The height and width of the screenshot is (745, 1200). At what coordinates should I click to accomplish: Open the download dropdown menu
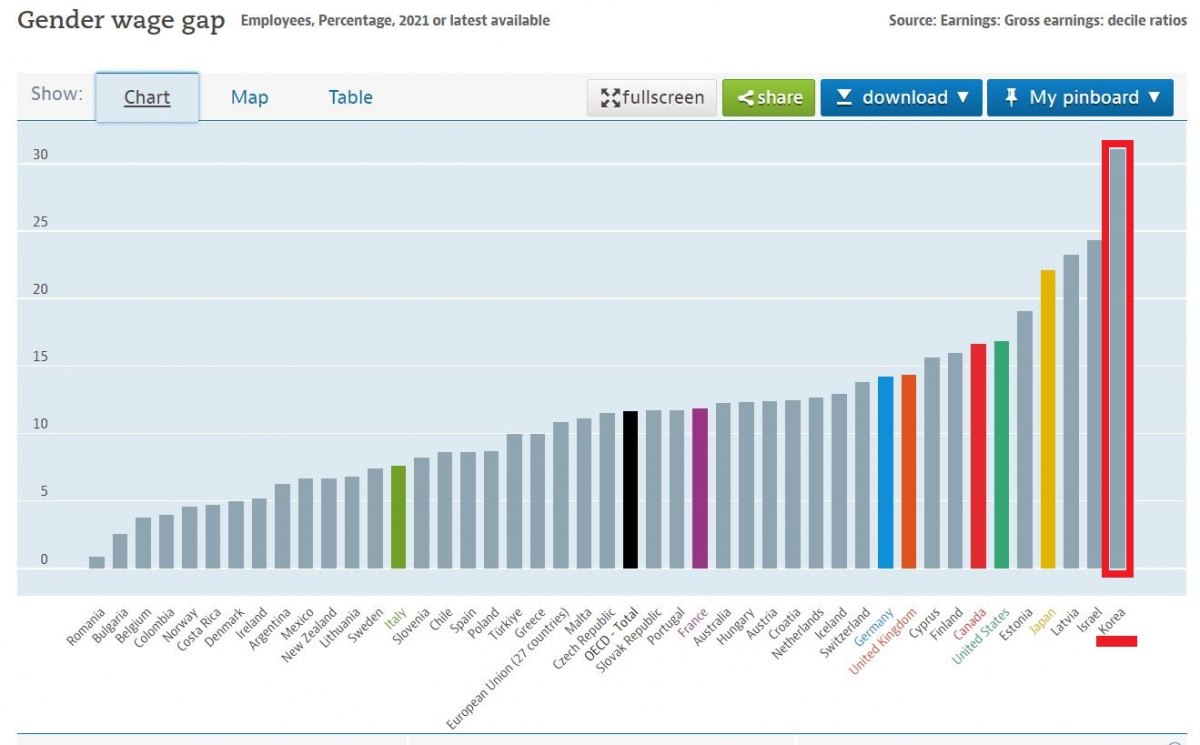click(900, 97)
